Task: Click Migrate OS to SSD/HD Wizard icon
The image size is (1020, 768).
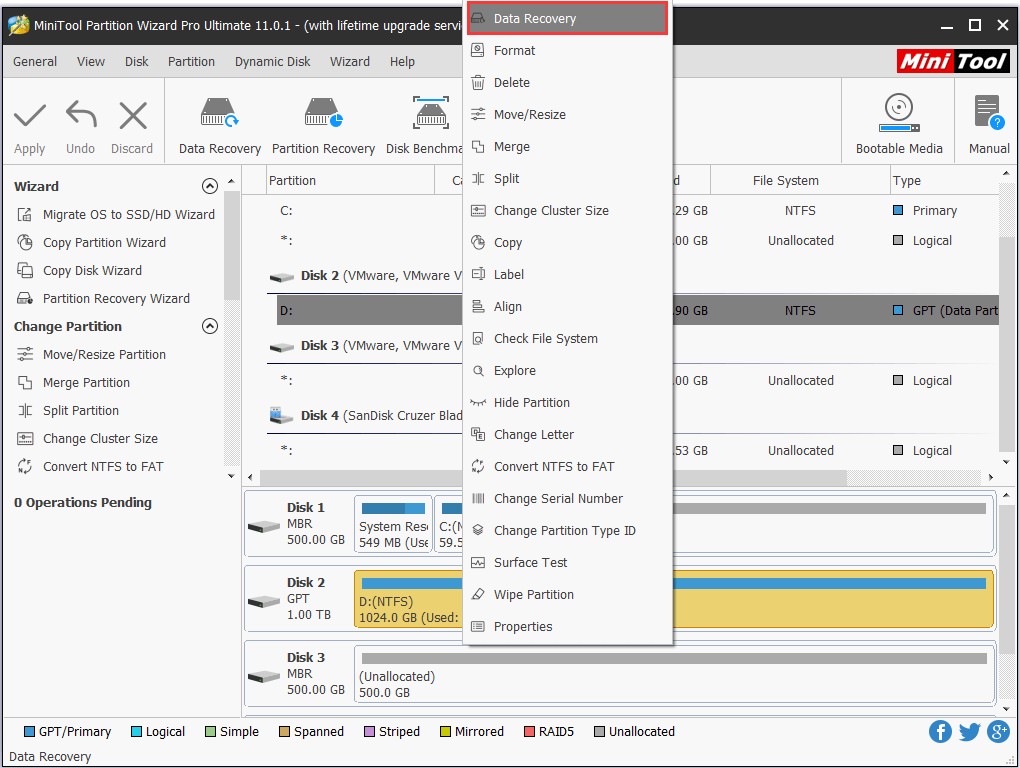Action: (25, 215)
